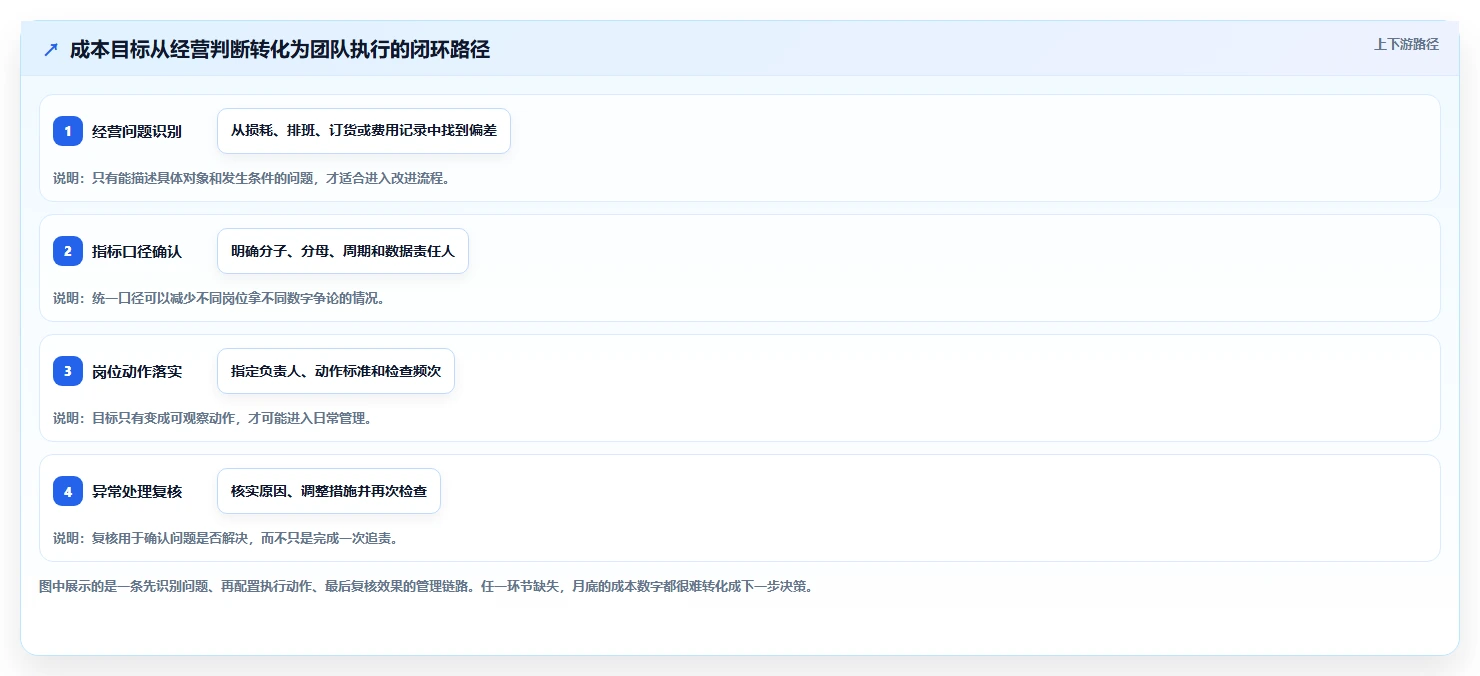Image resolution: width=1480 pixels, height=676 pixels.
Task: Click the footer summary starting 图中展示的是
Action: [426, 587]
